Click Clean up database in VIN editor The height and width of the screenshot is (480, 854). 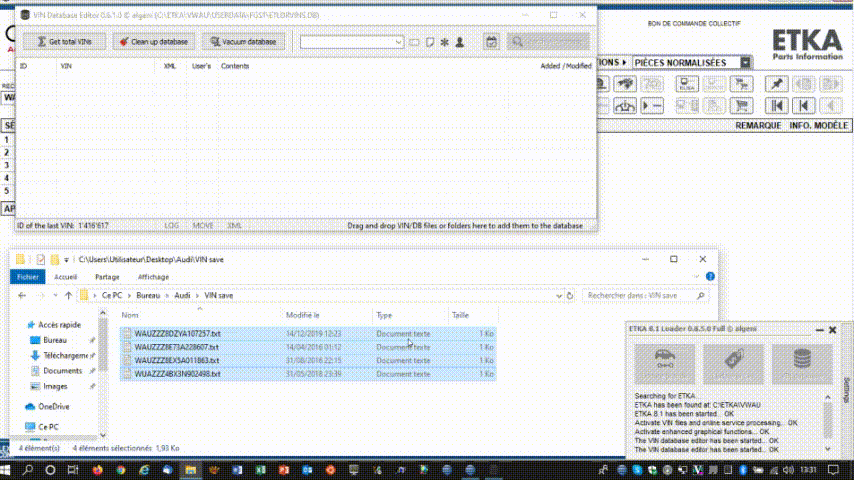click(x=154, y=41)
